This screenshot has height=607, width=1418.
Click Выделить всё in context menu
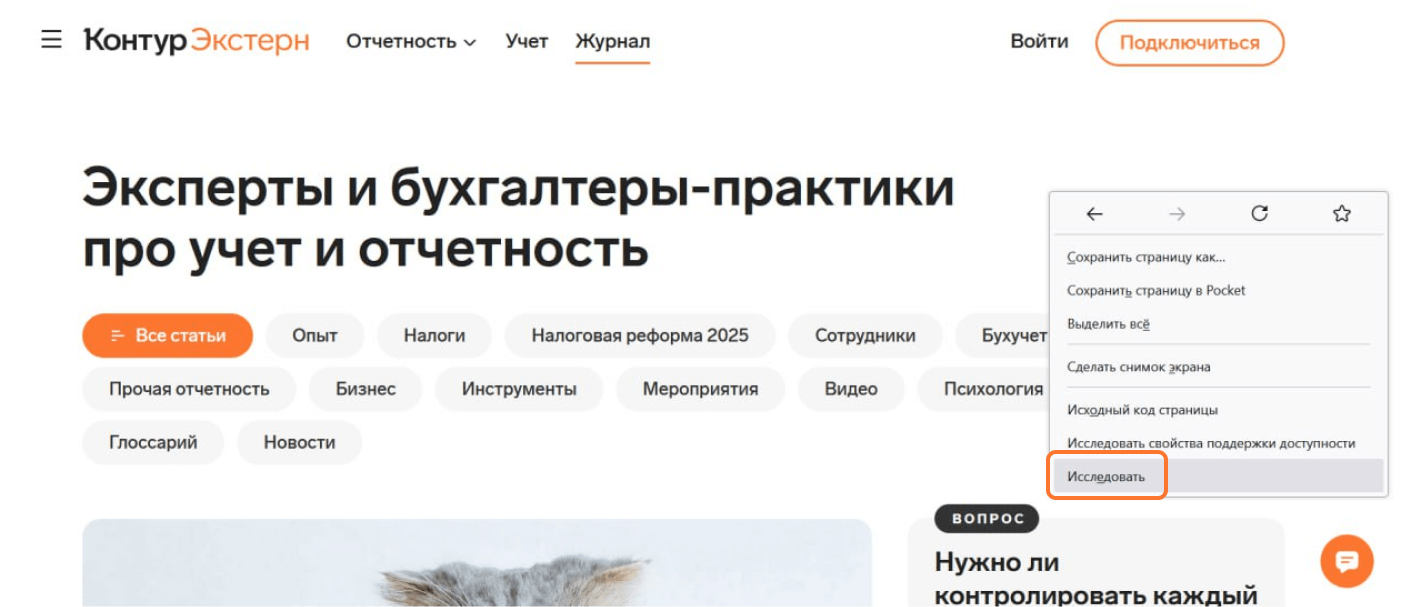click(x=1219, y=324)
